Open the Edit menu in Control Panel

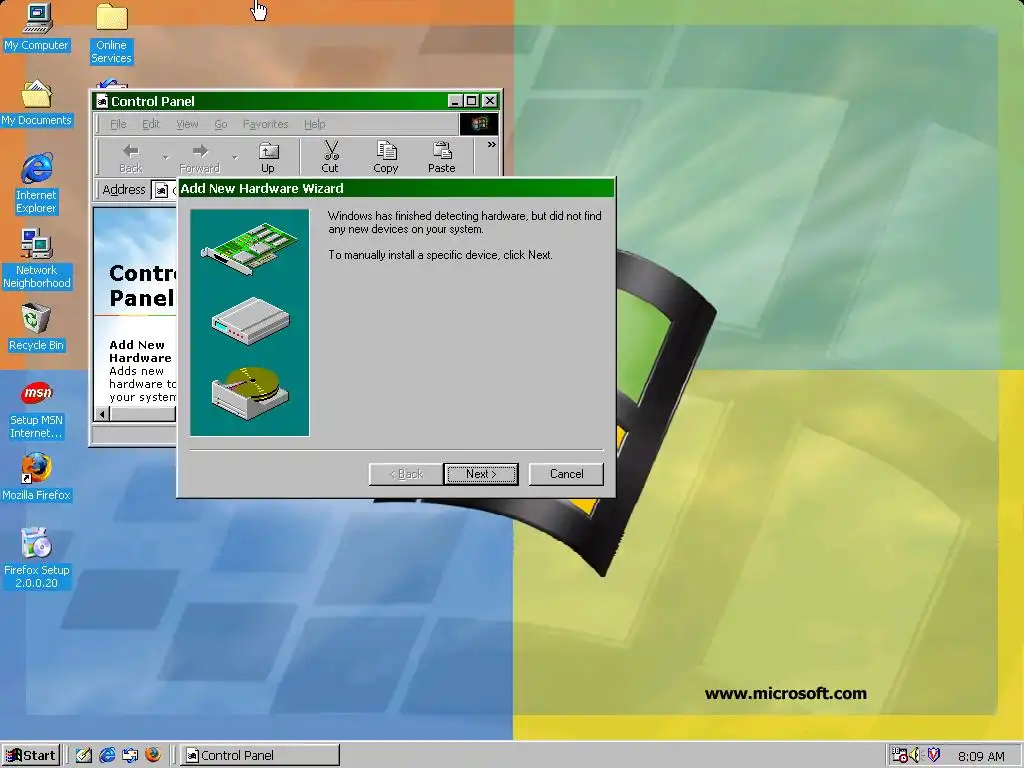tap(151, 124)
